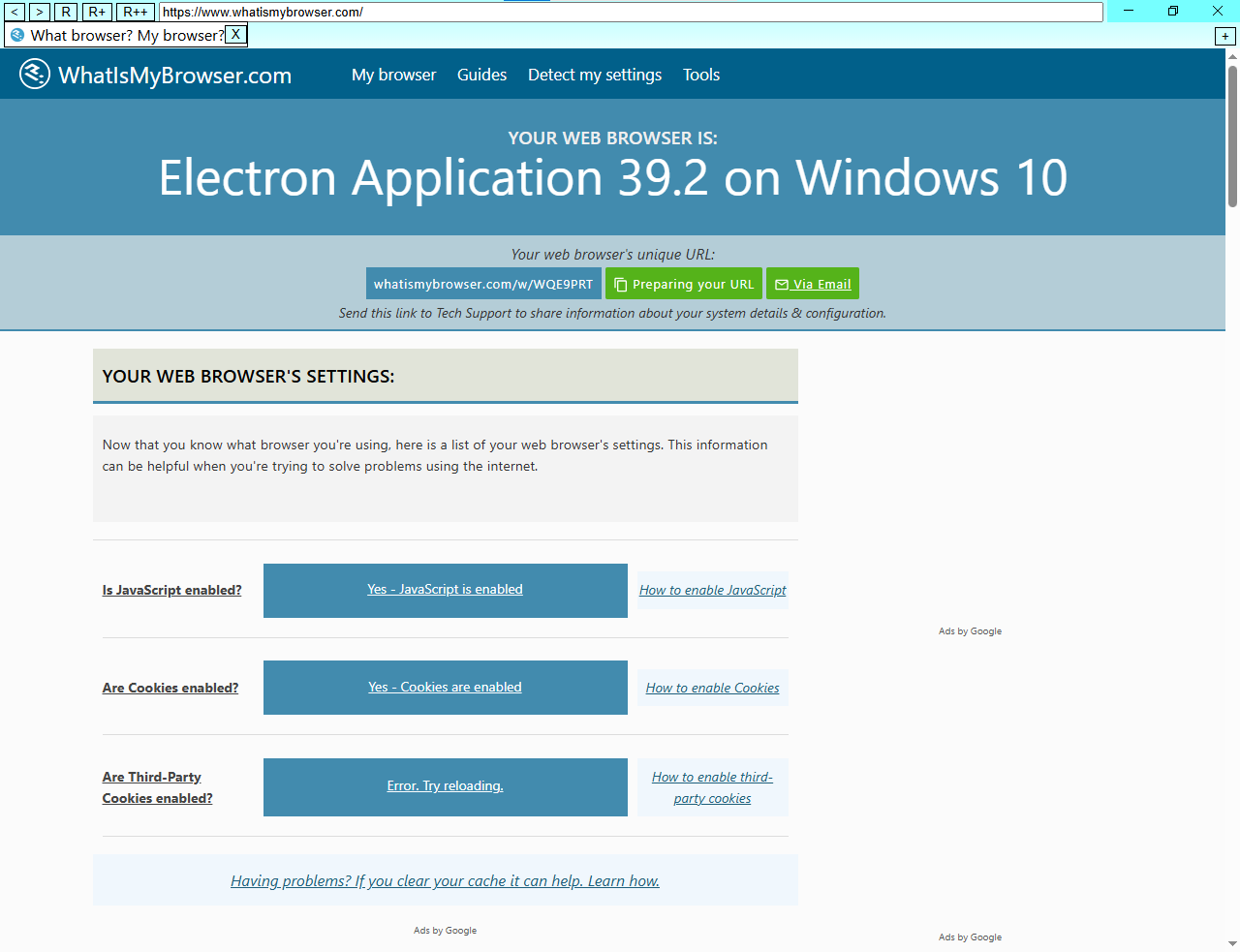
Task: Click the page vertical scrollbar thumb
Action: tap(1232, 136)
